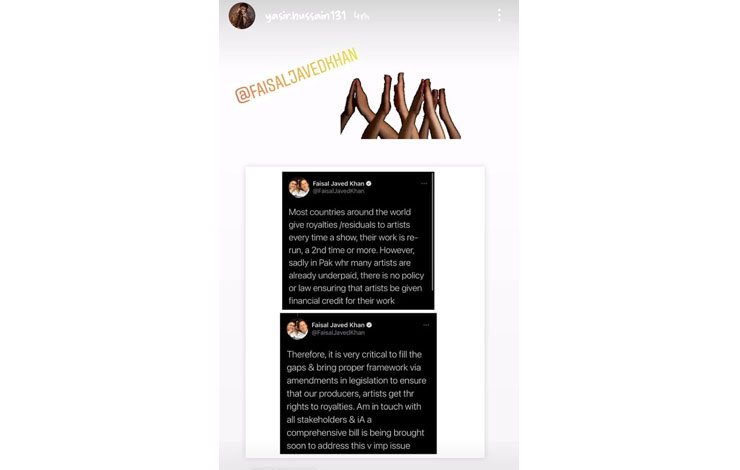The width and height of the screenshot is (740, 470).
Task: Click the Faisal Javed Khan name in the first tweet
Action: click(338, 184)
